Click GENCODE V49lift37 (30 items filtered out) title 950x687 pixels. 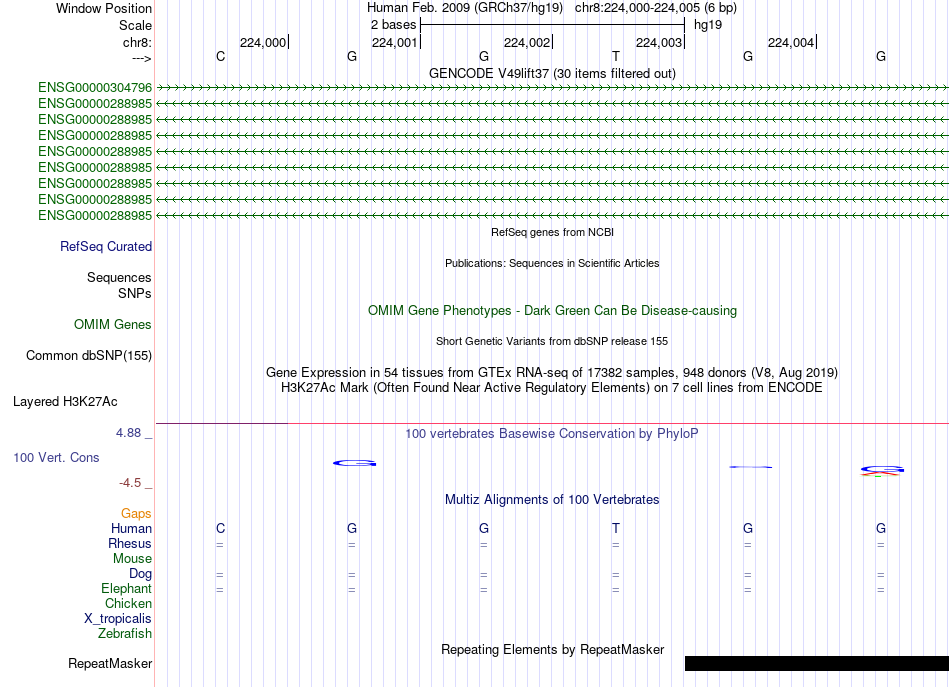(x=552, y=73)
